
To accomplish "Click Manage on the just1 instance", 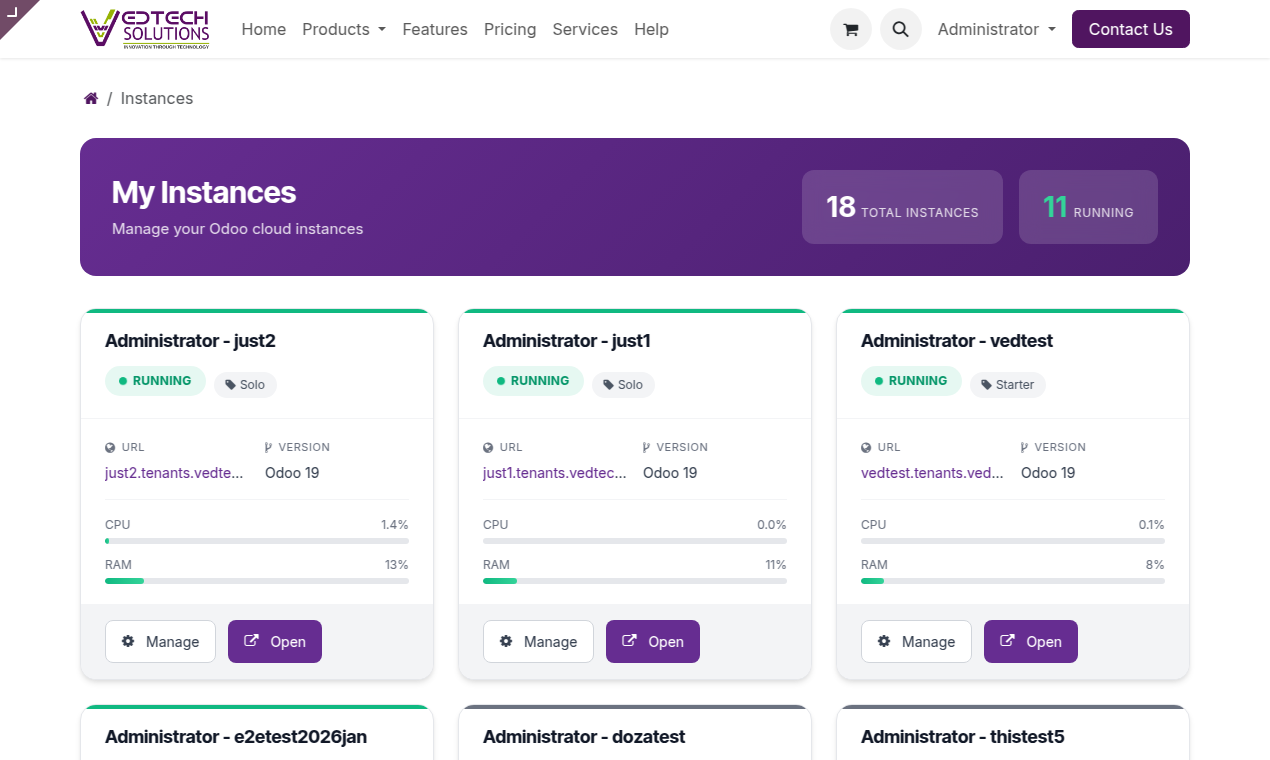I will coord(538,641).
